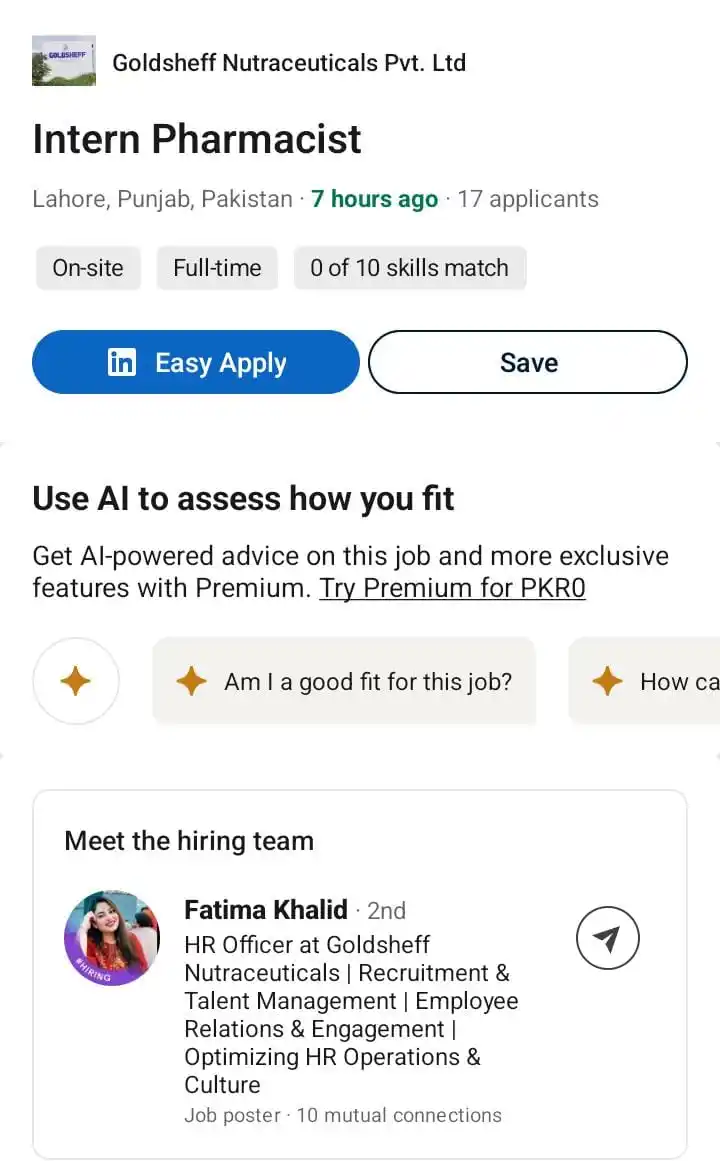Send message via the paper plane icon
The image size is (720, 1161).
point(607,938)
